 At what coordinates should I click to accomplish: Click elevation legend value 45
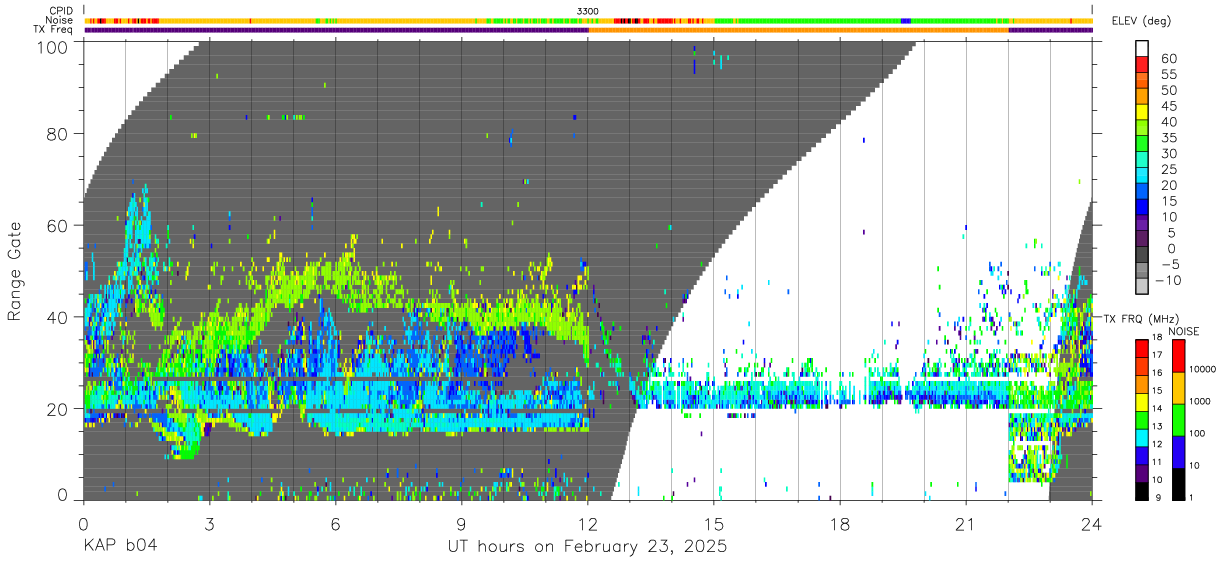pos(1169,106)
